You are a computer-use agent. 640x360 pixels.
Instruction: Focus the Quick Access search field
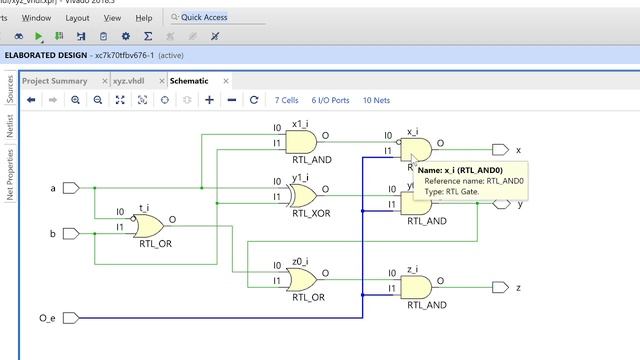218,17
